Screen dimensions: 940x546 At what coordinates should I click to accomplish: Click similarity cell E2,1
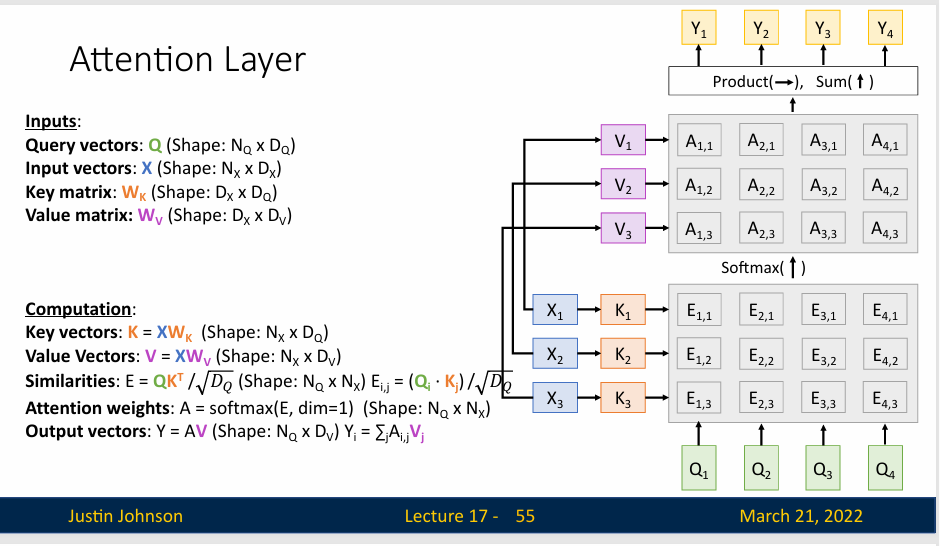[x=761, y=309]
